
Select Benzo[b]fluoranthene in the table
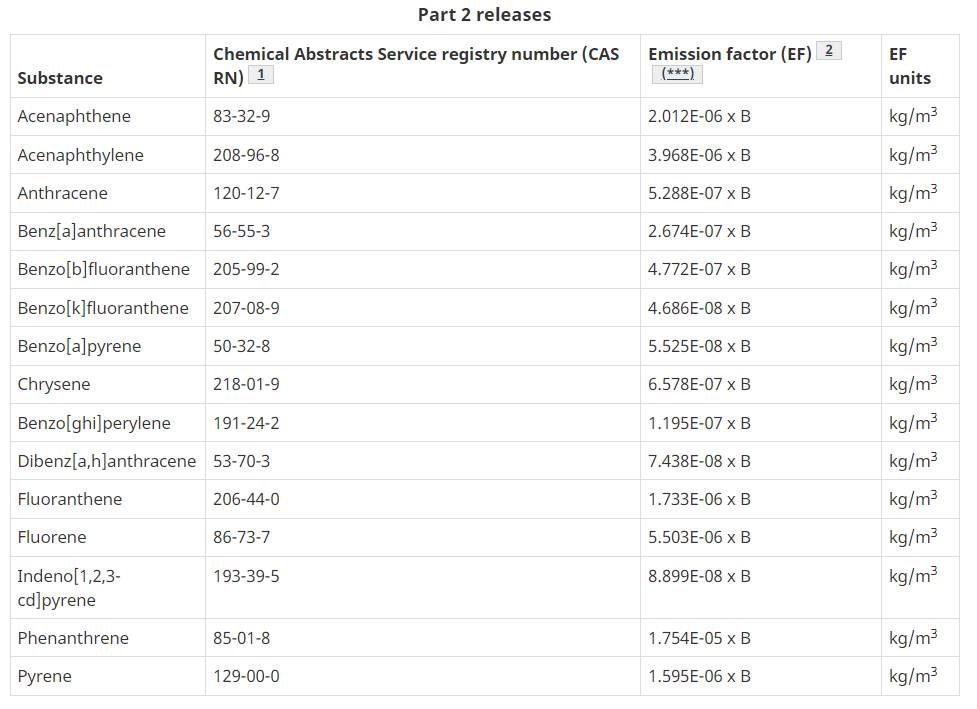[103, 269]
